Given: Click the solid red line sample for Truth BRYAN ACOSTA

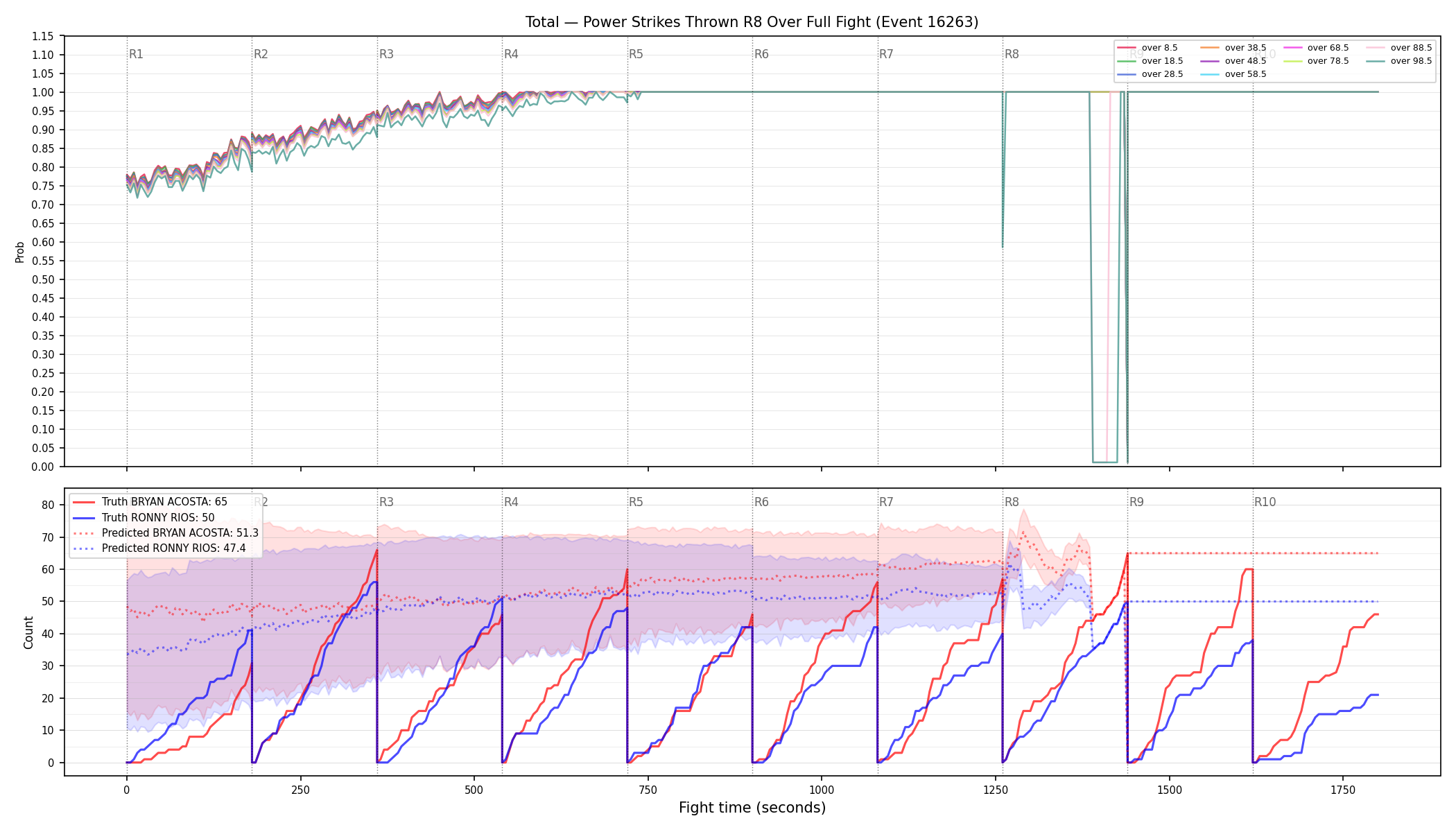Looking at the screenshot, I should pyautogui.click(x=84, y=502).
